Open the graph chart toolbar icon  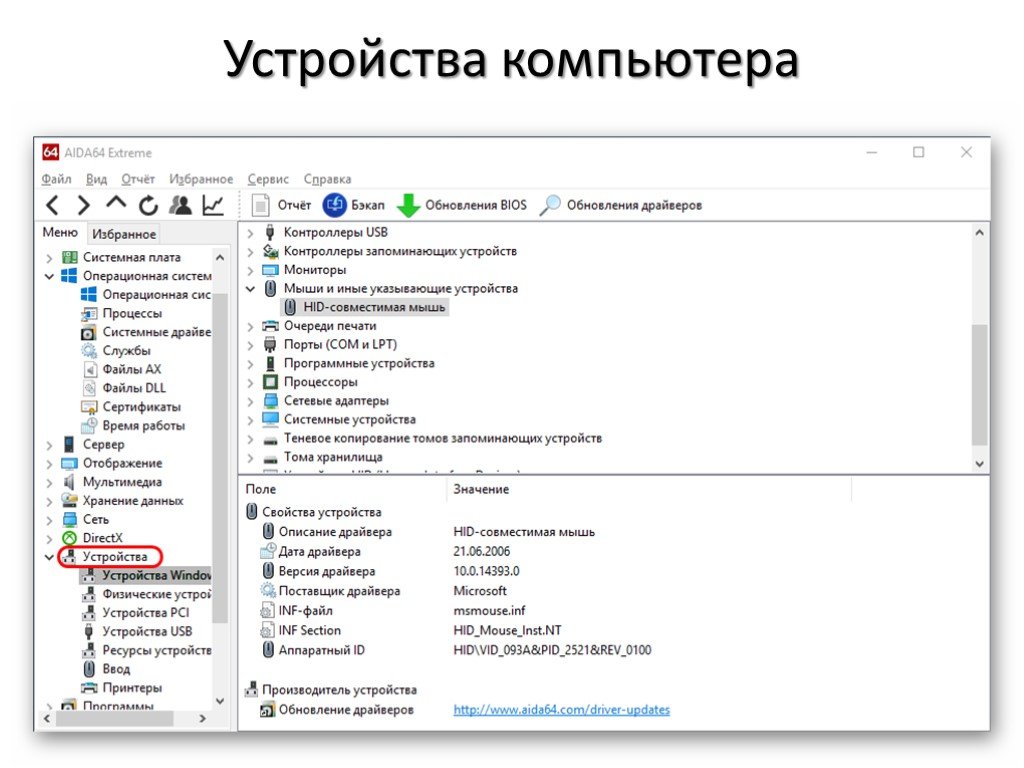[213, 205]
